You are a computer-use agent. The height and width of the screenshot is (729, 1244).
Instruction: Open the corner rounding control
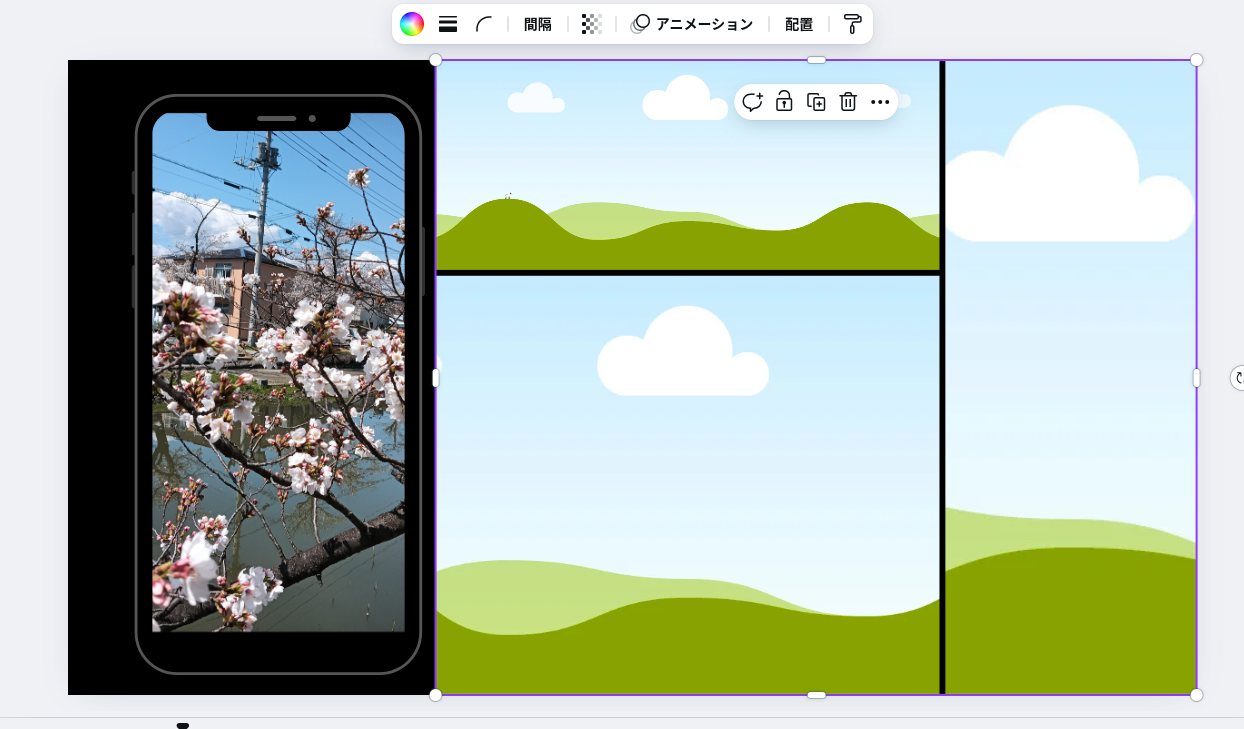point(484,24)
